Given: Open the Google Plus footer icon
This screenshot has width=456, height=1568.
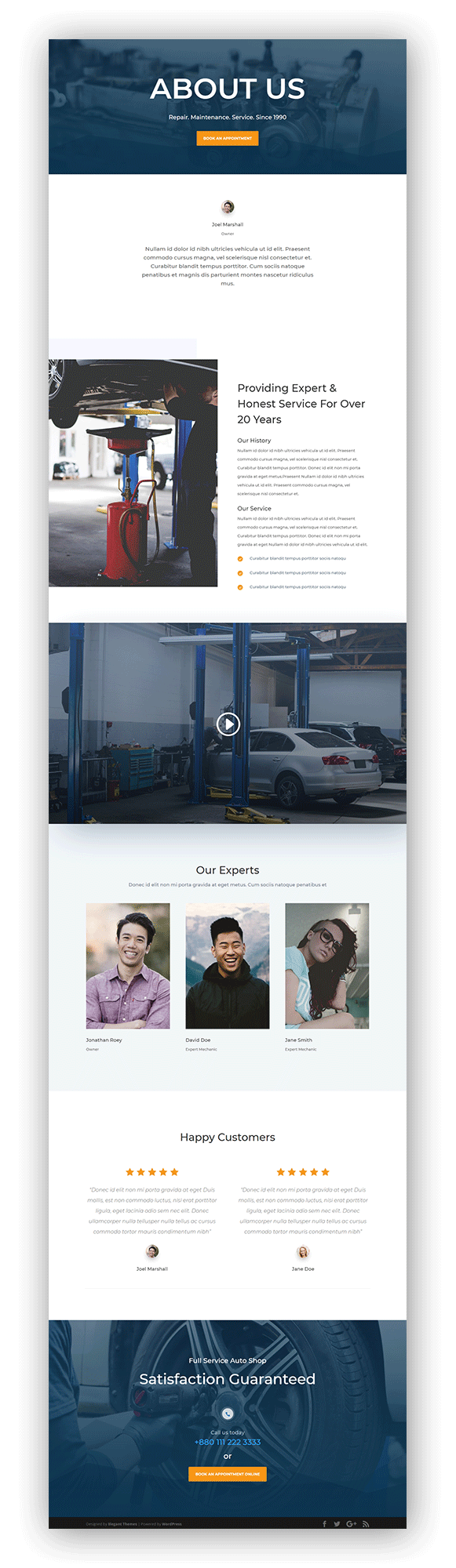Looking at the screenshot, I should 351,1523.
